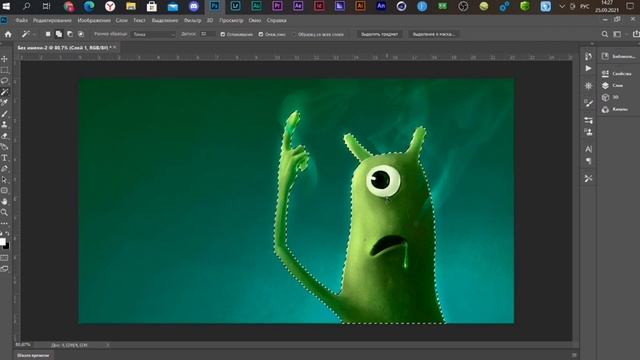Choose Intersect with Selection mode

coord(81,34)
